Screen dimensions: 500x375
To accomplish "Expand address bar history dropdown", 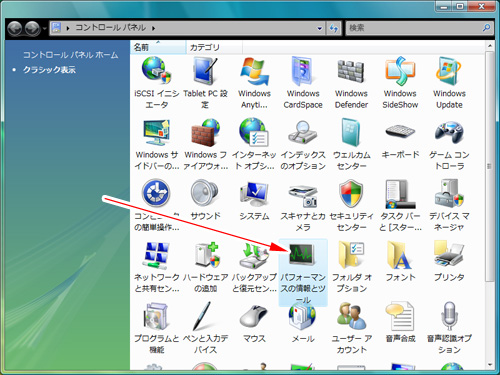I will pos(320,28).
